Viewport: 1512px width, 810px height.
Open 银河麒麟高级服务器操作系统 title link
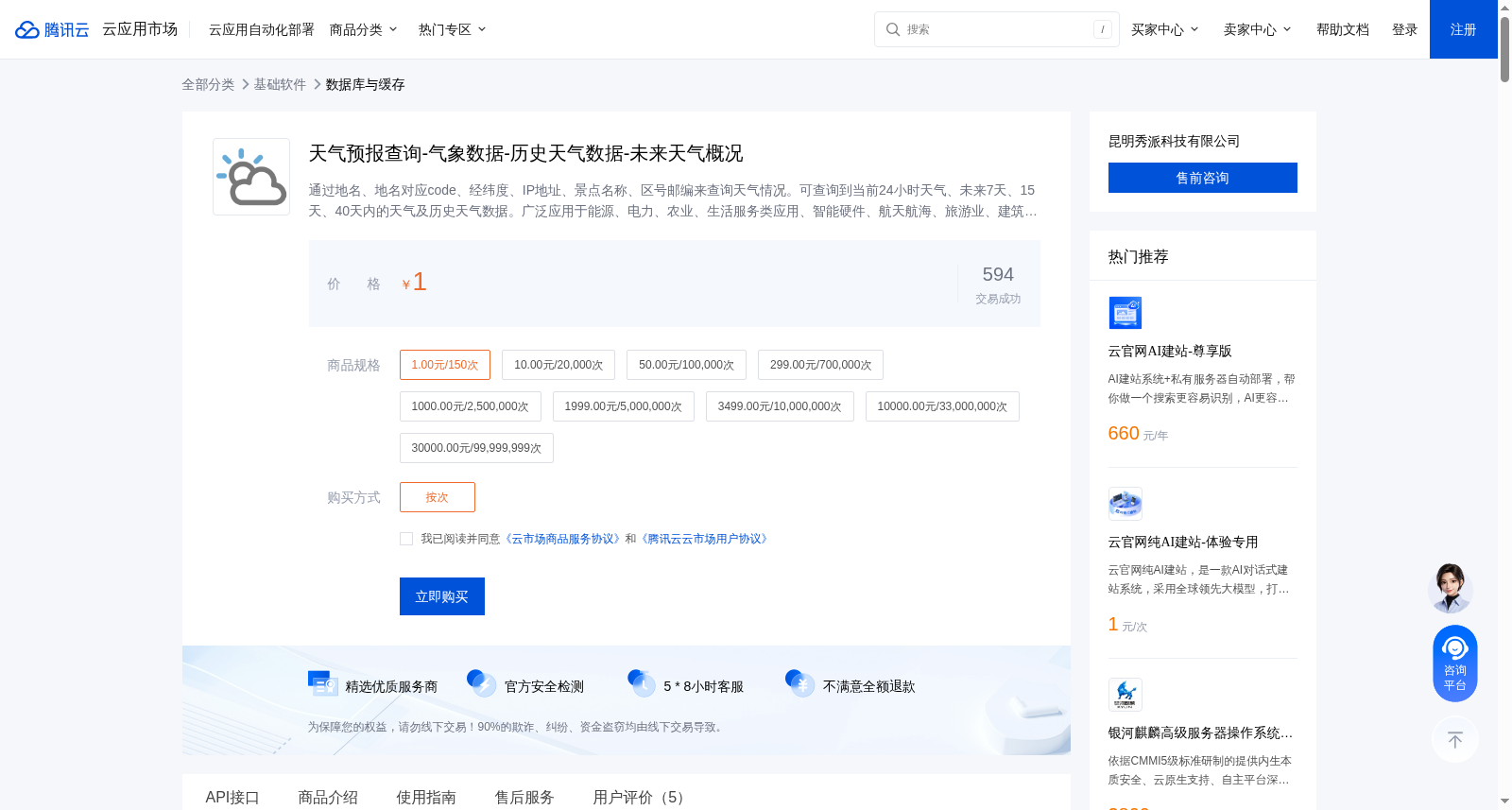[x=1200, y=732]
